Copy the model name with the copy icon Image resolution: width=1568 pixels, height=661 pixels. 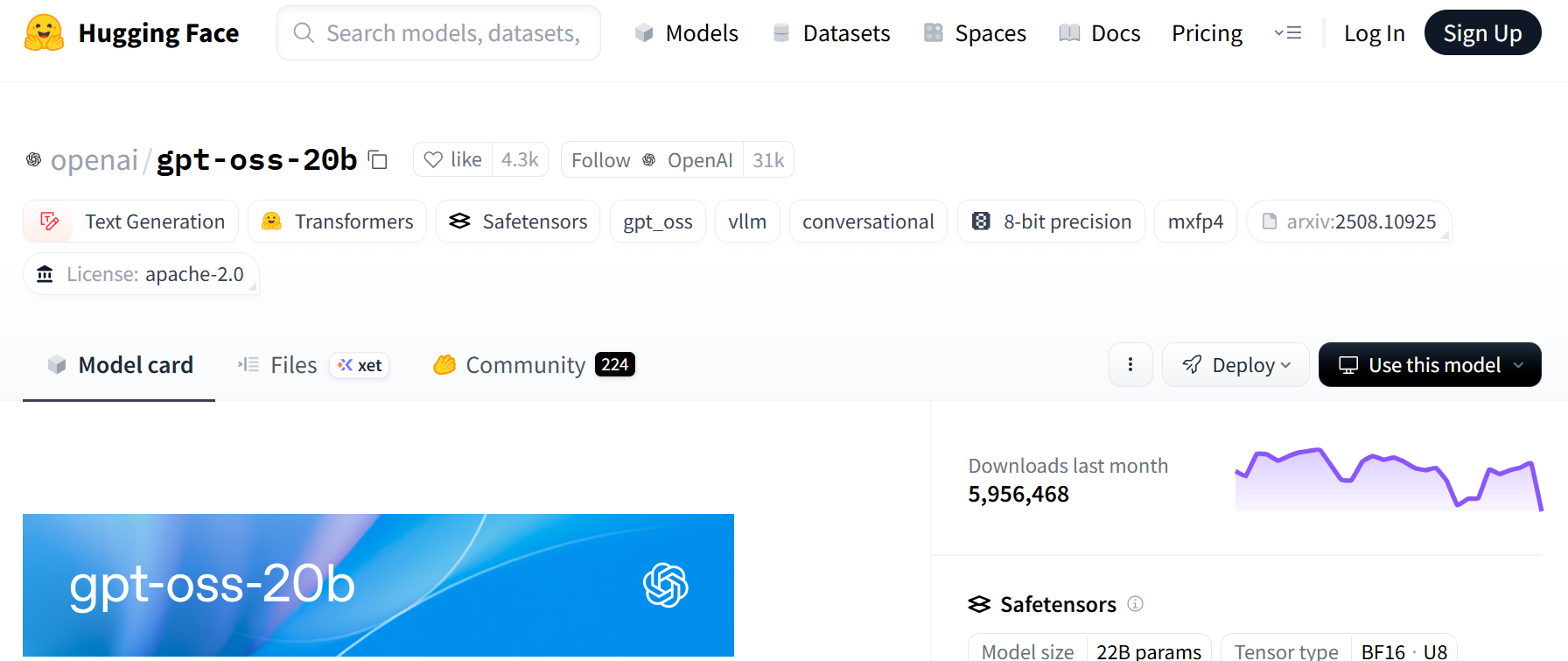(x=378, y=159)
